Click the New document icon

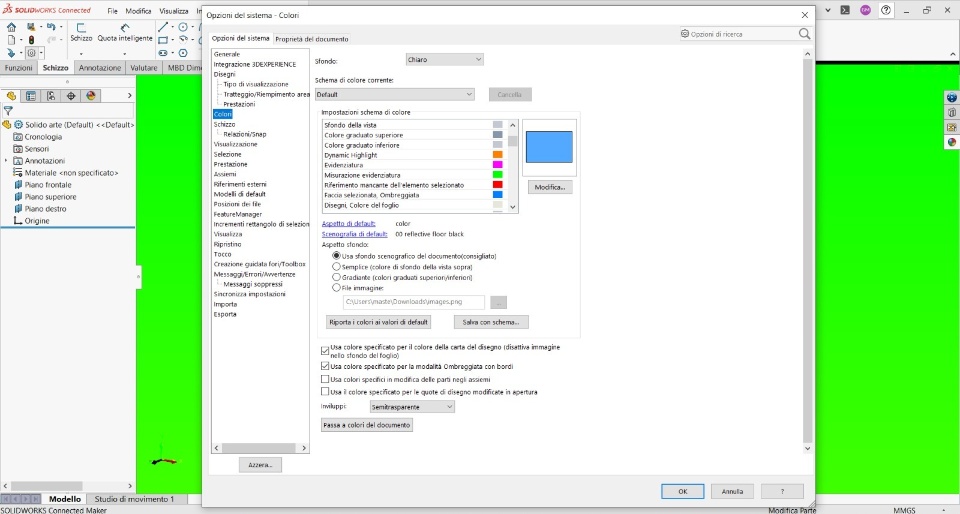11,40
